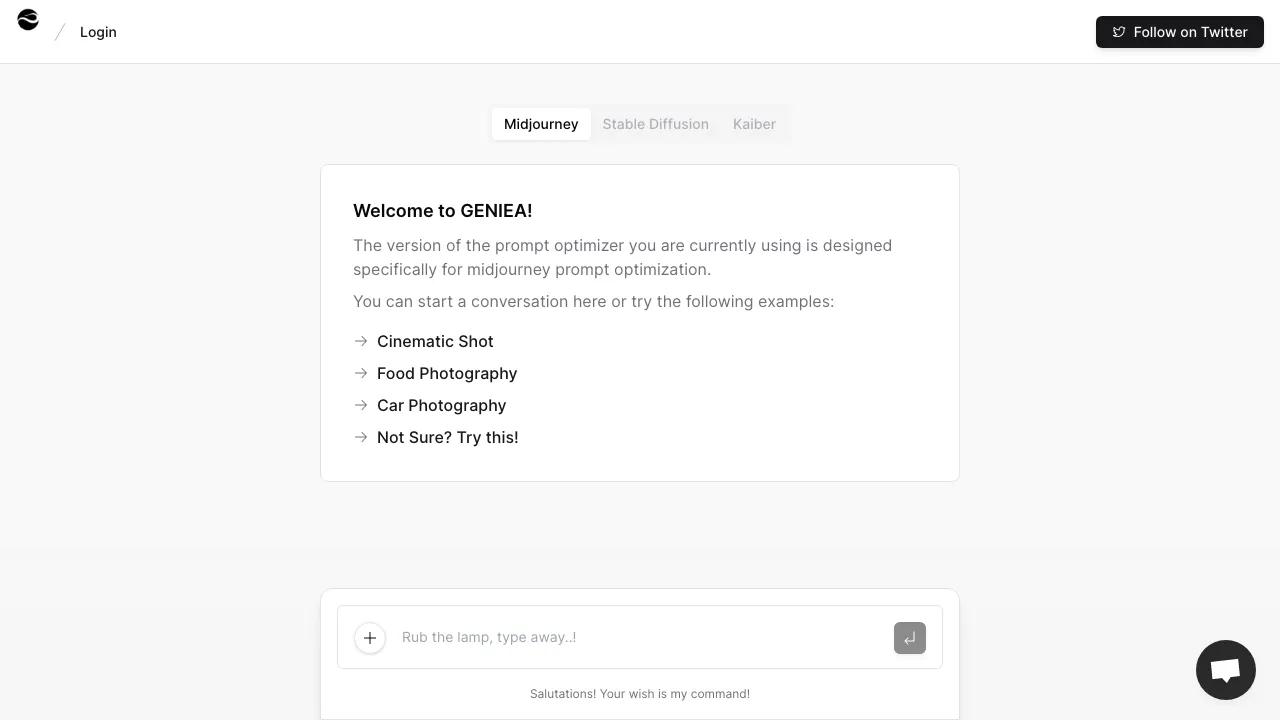Image resolution: width=1280 pixels, height=720 pixels.
Task: Click the arrow icon beside Food Photography
Action: (x=361, y=373)
